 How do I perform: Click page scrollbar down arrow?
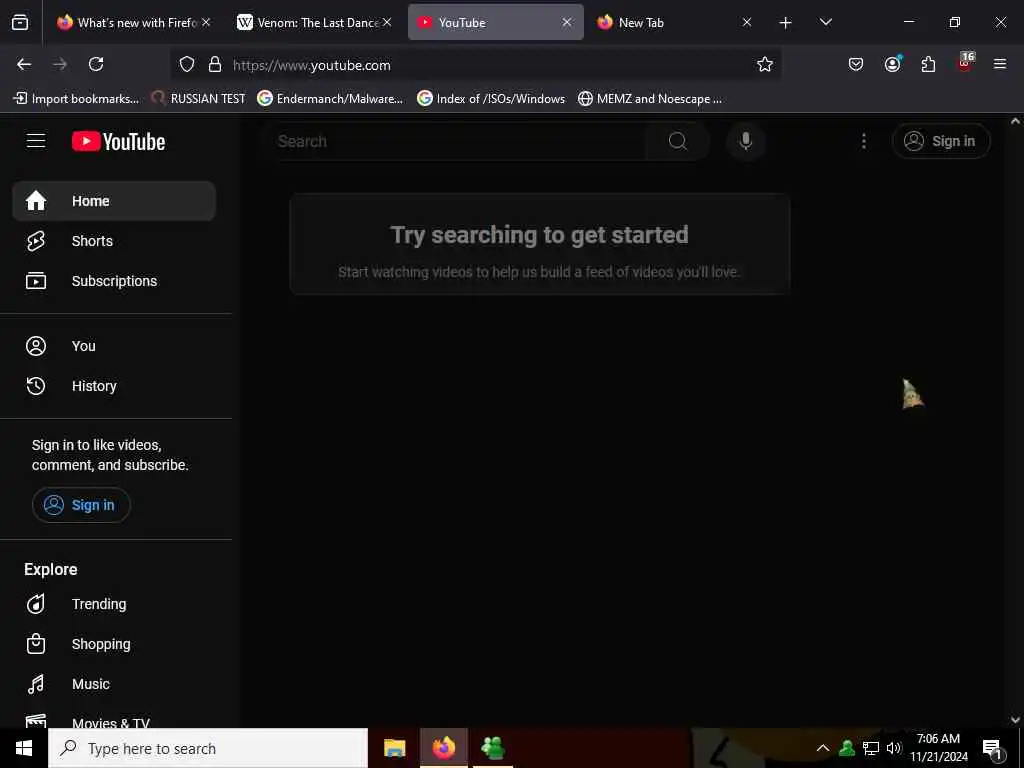tap(1015, 720)
